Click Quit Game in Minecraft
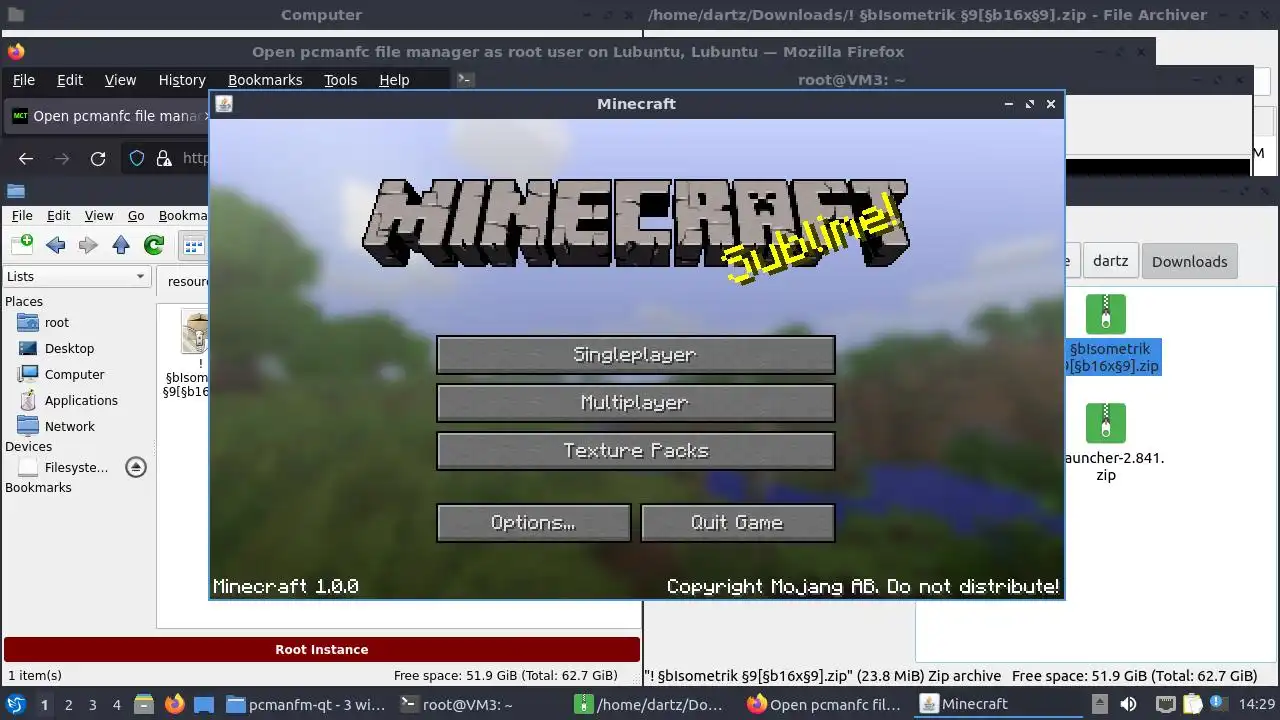 [737, 523]
